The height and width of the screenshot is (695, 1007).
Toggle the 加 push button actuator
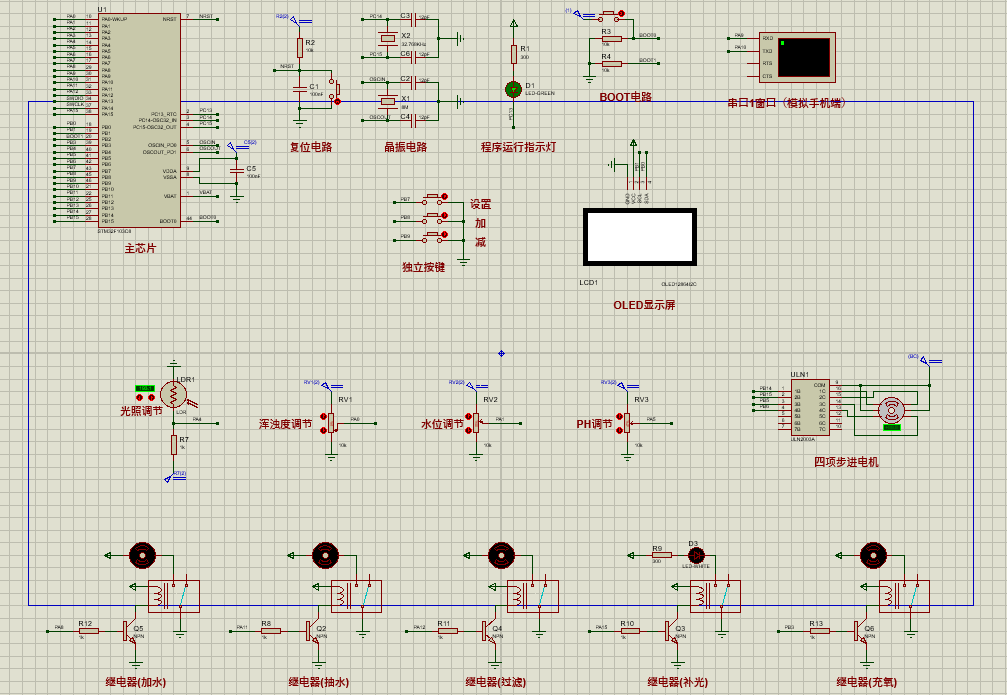coord(444,216)
